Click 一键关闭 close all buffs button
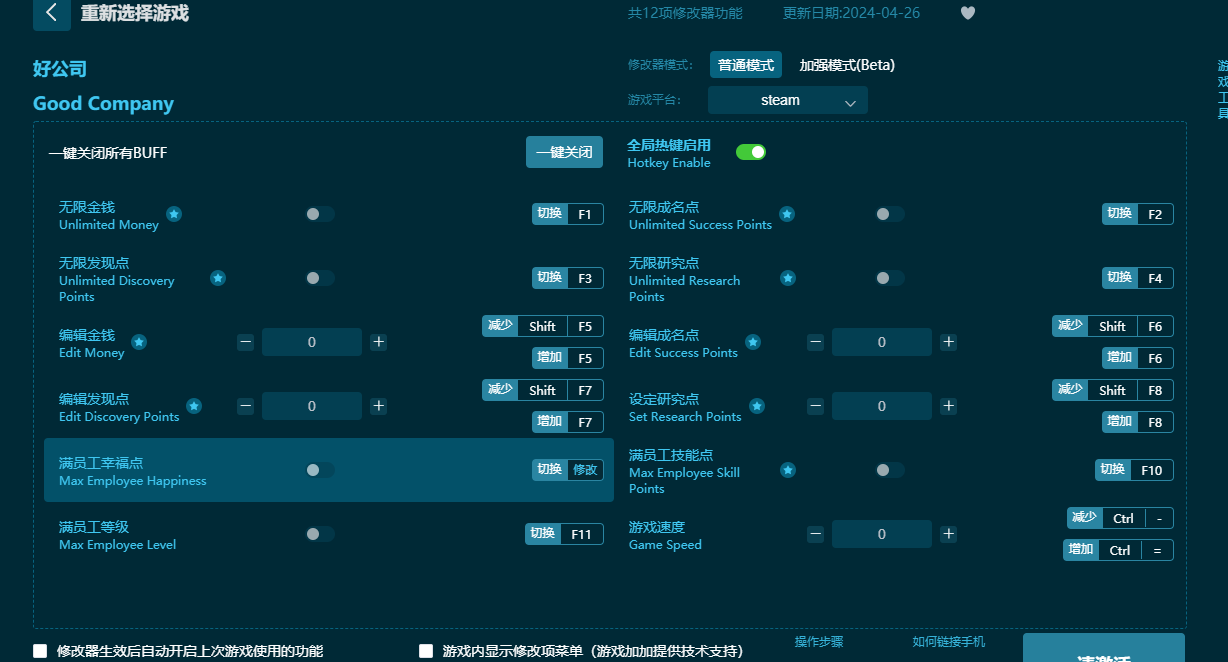Screen dimensions: 1228x662 [x=565, y=152]
